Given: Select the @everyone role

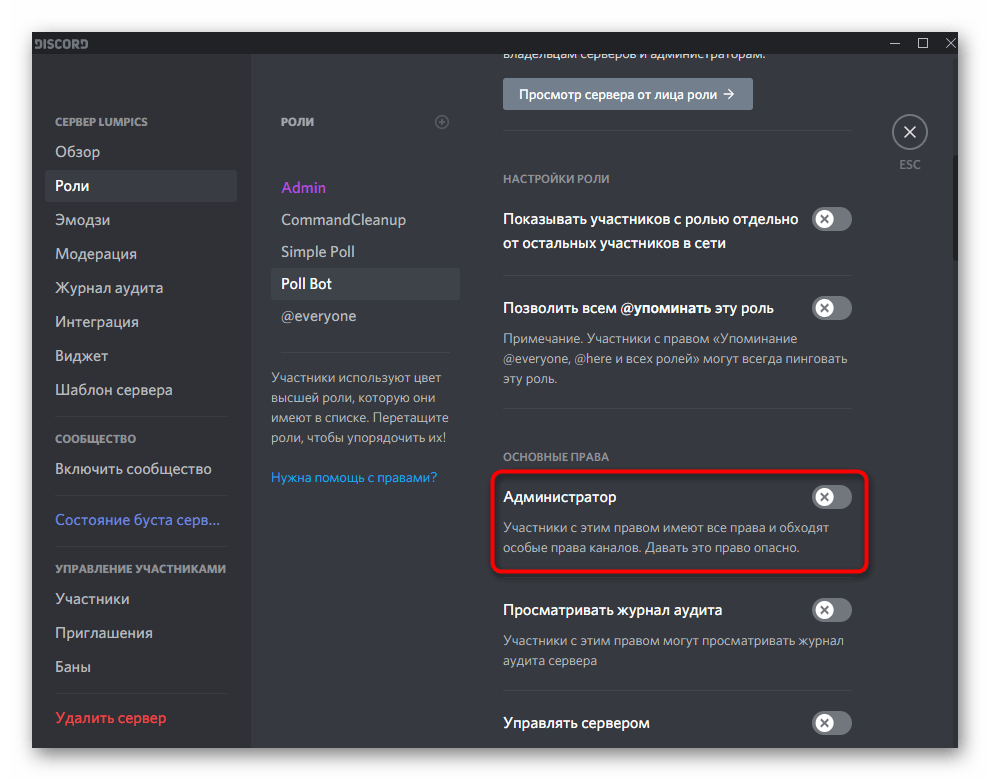Looking at the screenshot, I should pos(365,316).
